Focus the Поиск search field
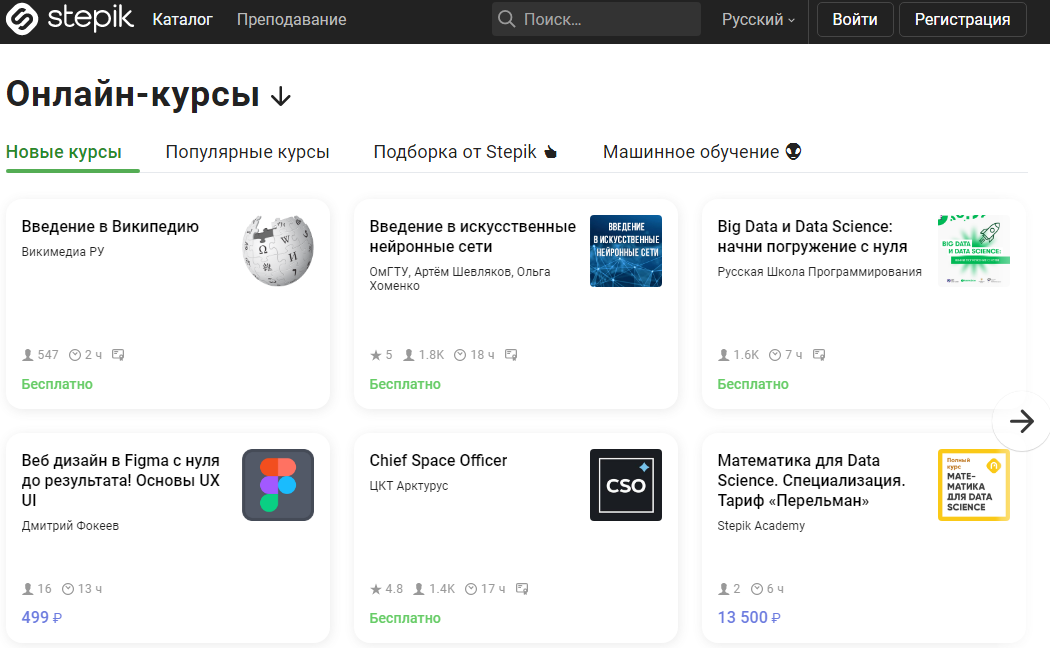 tap(596, 19)
